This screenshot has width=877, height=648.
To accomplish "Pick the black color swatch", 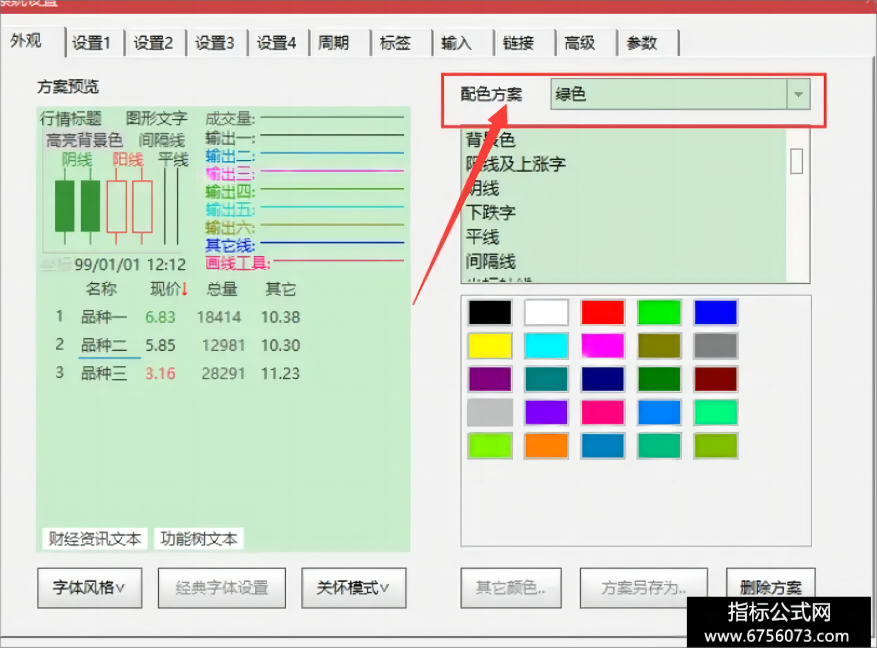I will point(490,313).
